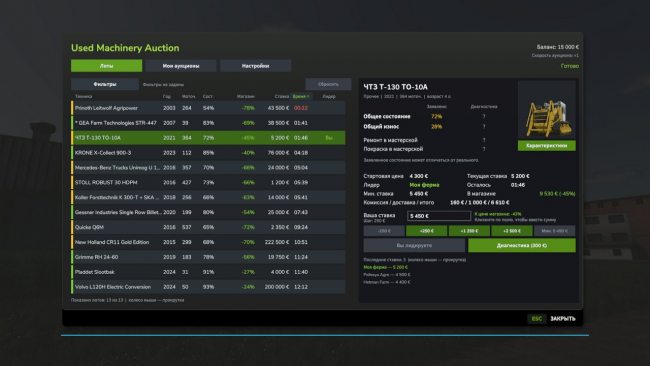
Task: Open the Характеристики specifications button
Action: 547,145
